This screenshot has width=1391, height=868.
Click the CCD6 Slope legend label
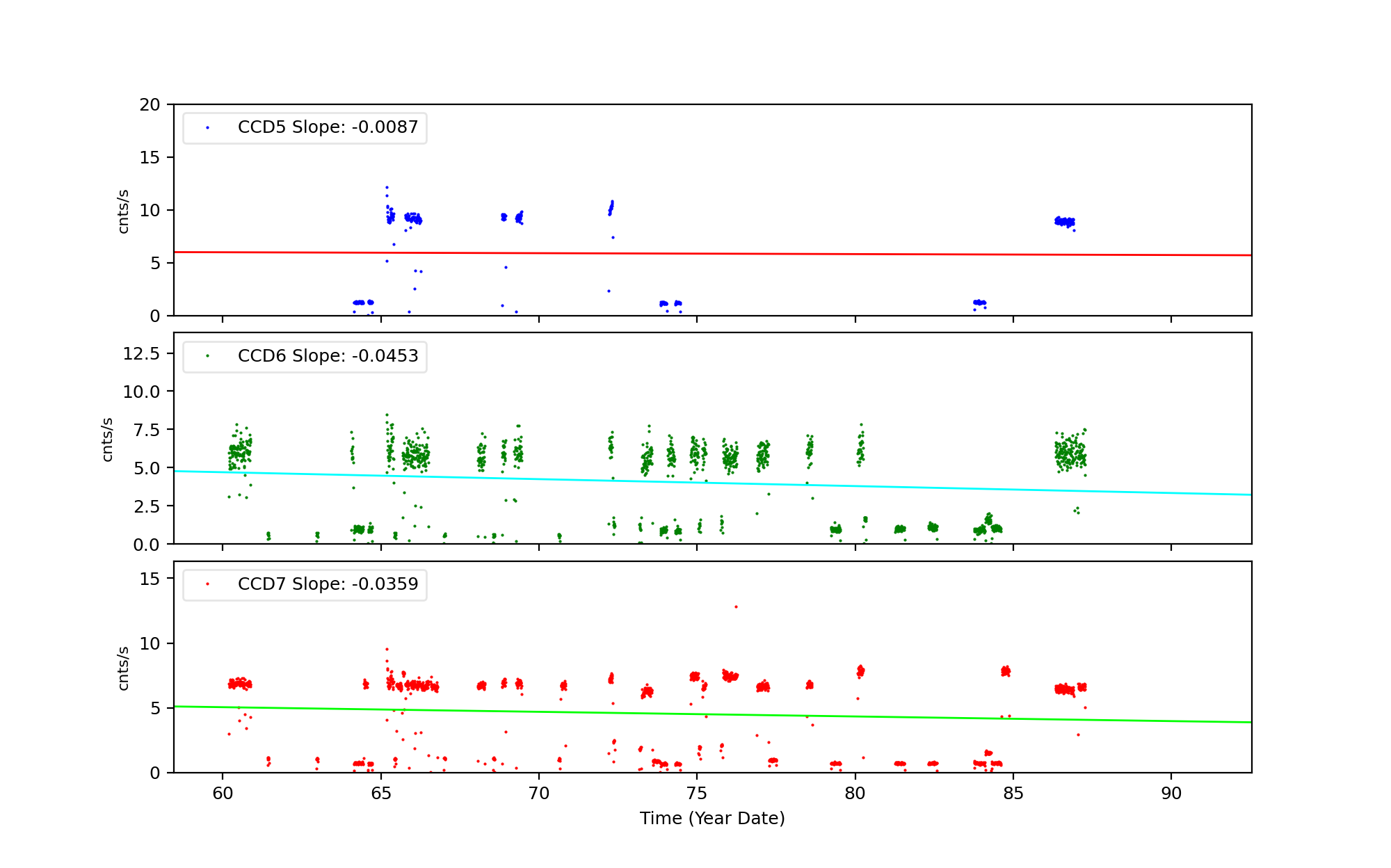tap(328, 356)
